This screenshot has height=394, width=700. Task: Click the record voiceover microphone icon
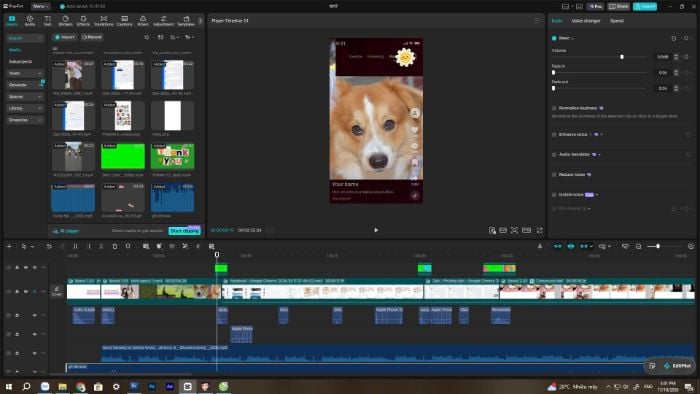[540, 246]
